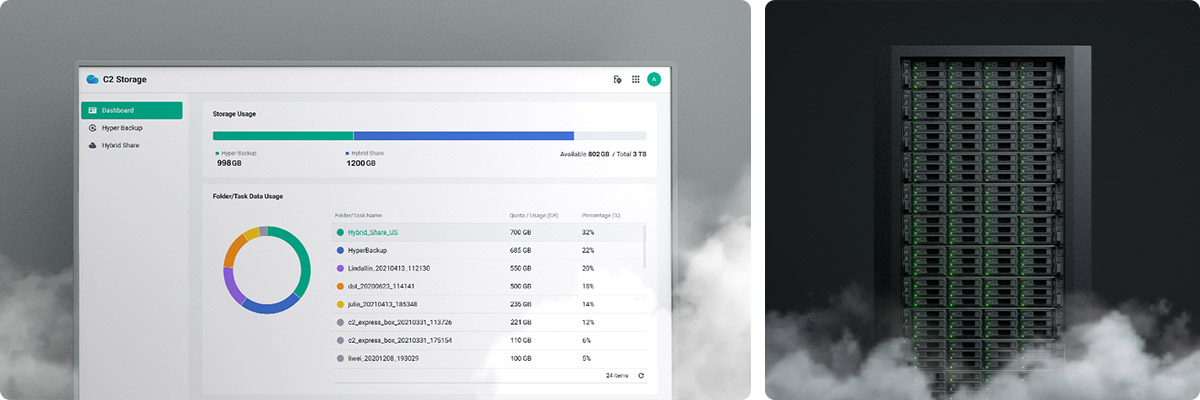
Task: Go to Hyper Backup in sidebar
Action: coord(120,128)
